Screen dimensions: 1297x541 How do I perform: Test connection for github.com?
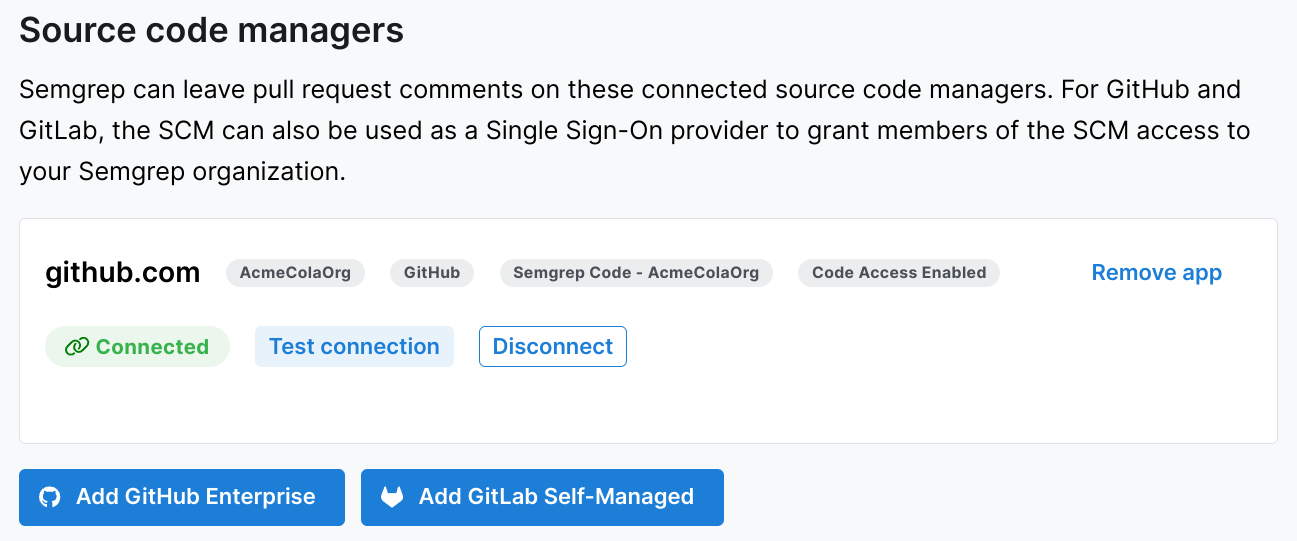coord(354,347)
